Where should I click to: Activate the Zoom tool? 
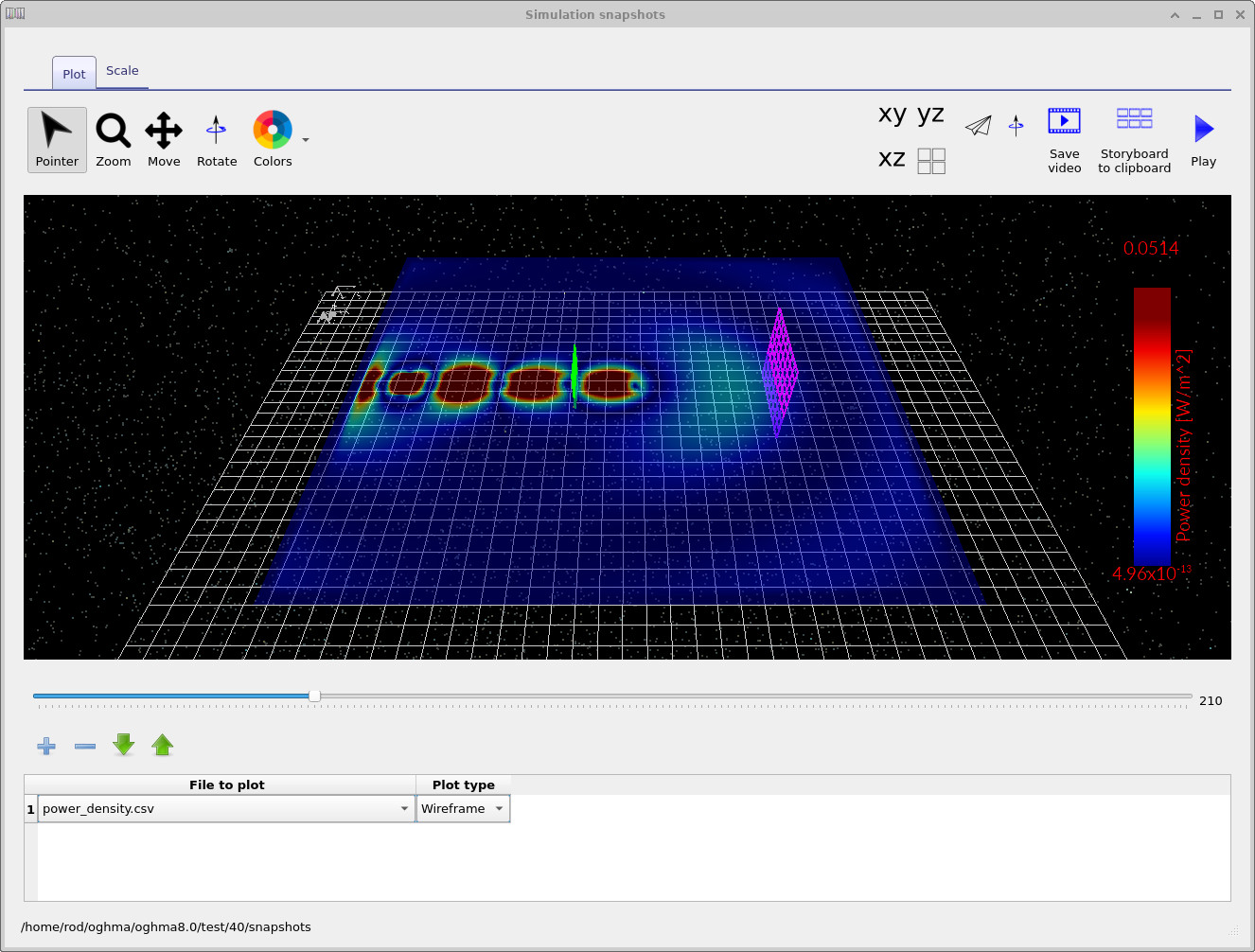click(113, 139)
